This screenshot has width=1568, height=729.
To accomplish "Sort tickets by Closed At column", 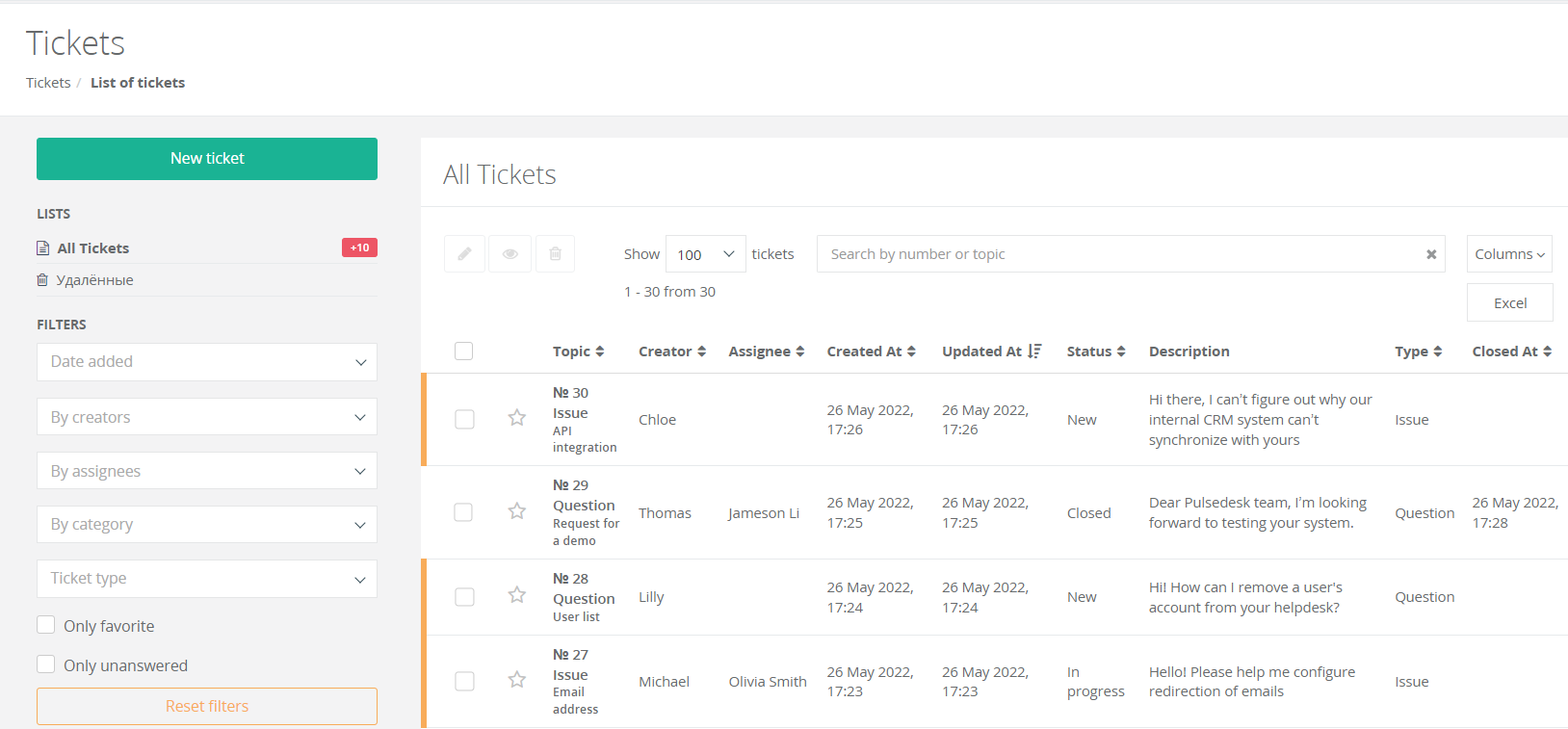I will [1512, 351].
